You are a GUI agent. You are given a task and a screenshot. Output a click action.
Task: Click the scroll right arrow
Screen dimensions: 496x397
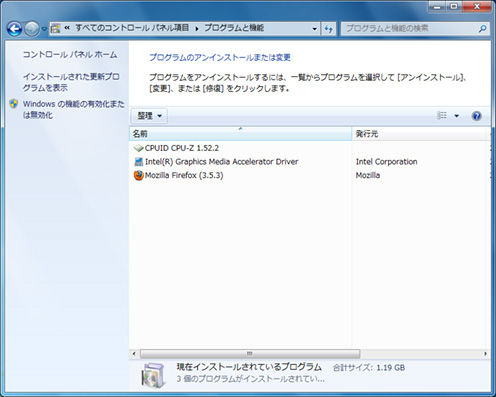click(x=485, y=354)
